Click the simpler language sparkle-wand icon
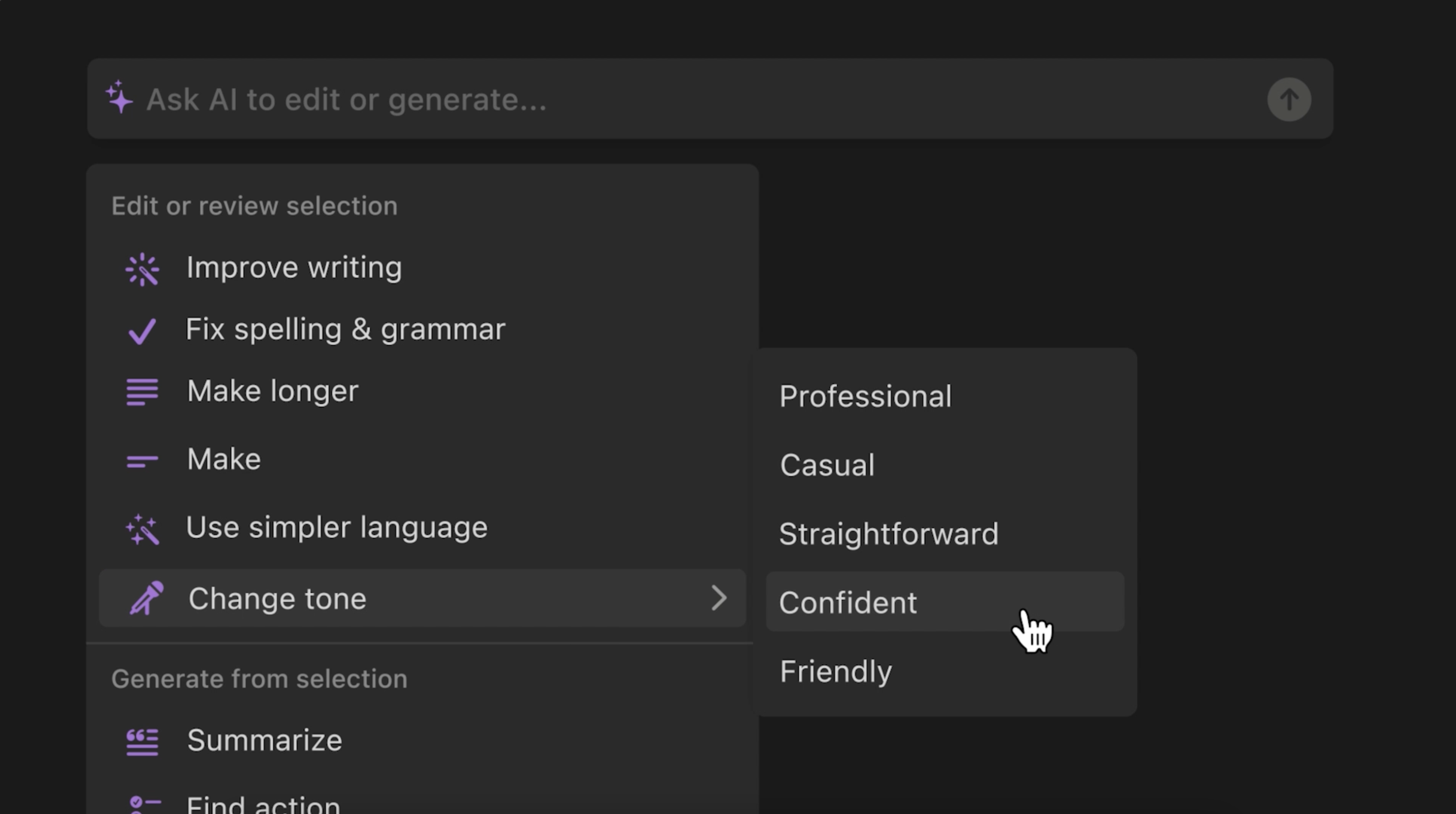The image size is (1456, 814). click(143, 529)
